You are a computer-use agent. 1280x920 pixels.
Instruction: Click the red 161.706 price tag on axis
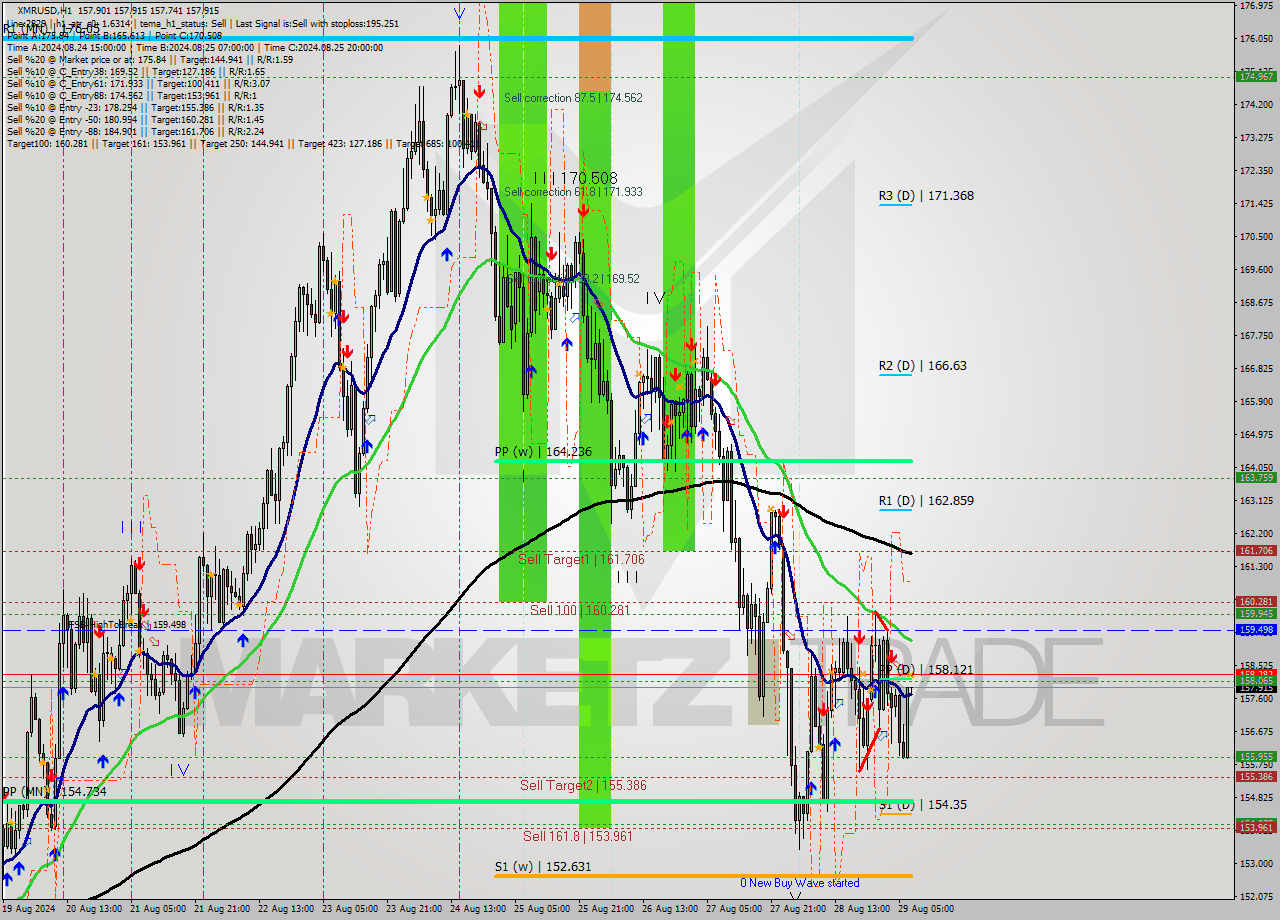[x=1256, y=551]
